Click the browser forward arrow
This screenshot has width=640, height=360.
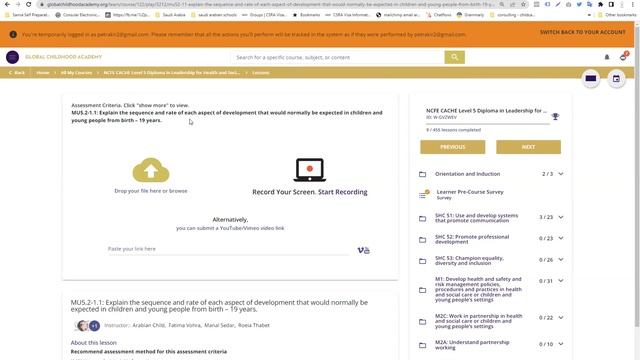coord(18,4)
